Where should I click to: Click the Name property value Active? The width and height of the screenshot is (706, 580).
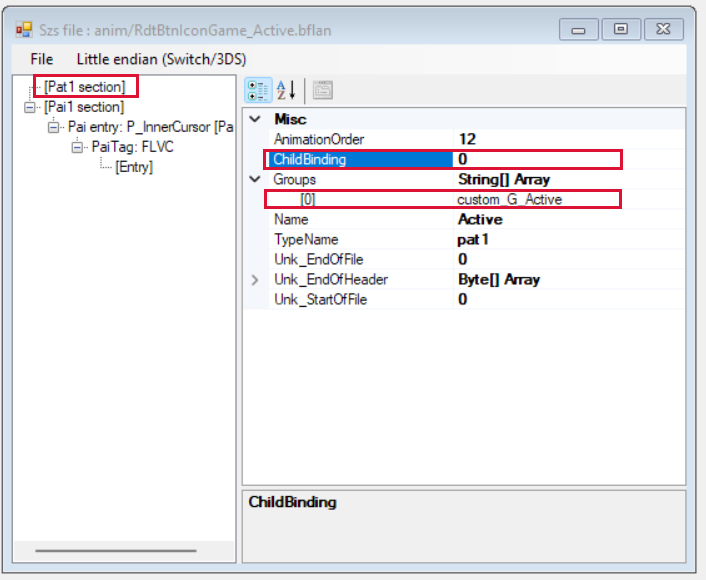(480, 219)
